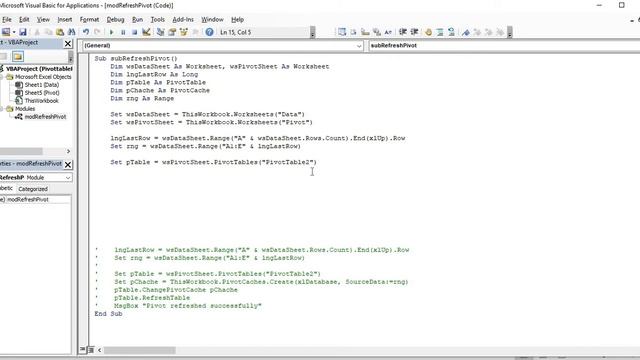The height and width of the screenshot is (360, 640).
Task: Open the Standard toolbar options handle
Action: 312,32
